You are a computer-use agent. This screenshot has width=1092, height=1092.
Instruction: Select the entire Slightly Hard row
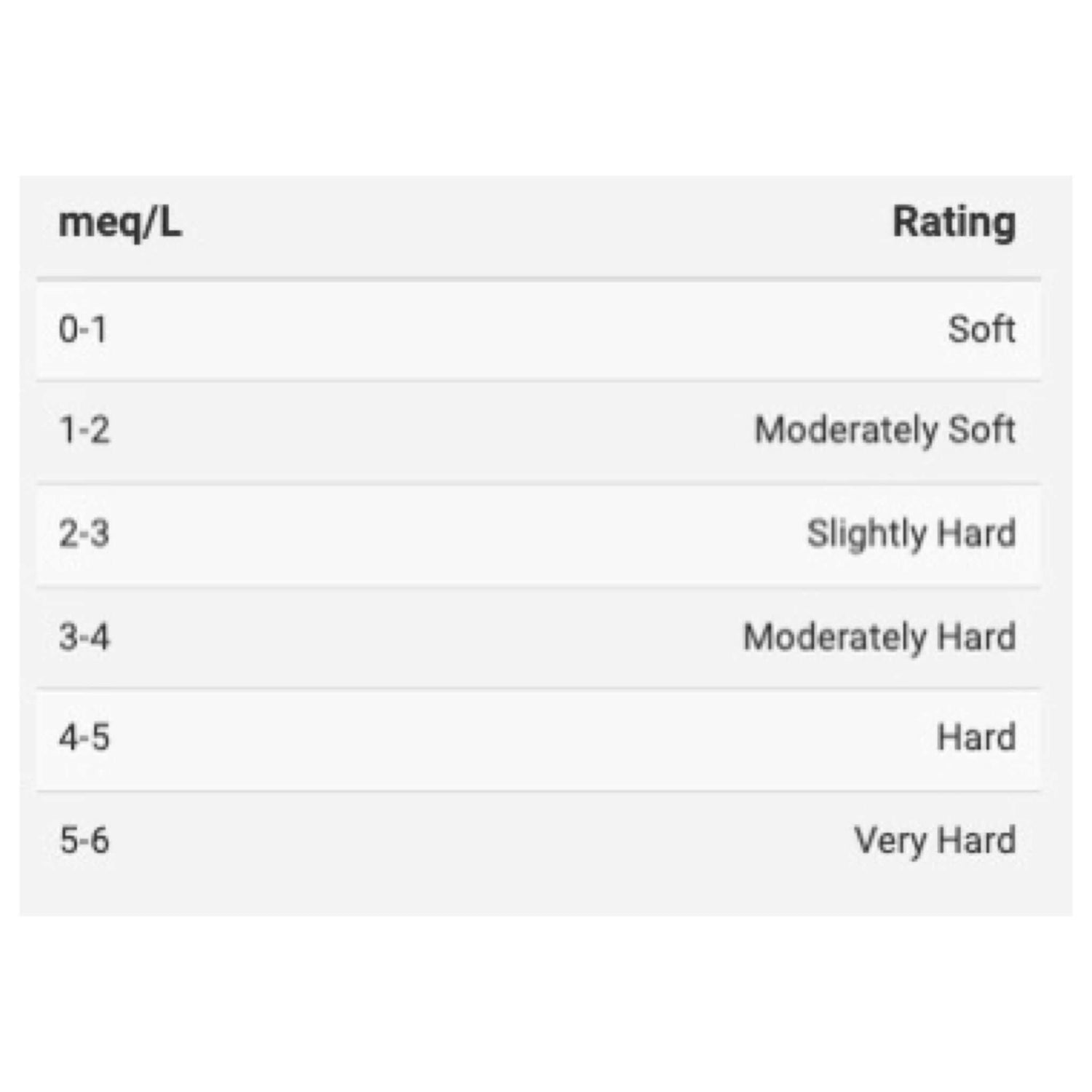click(x=539, y=534)
